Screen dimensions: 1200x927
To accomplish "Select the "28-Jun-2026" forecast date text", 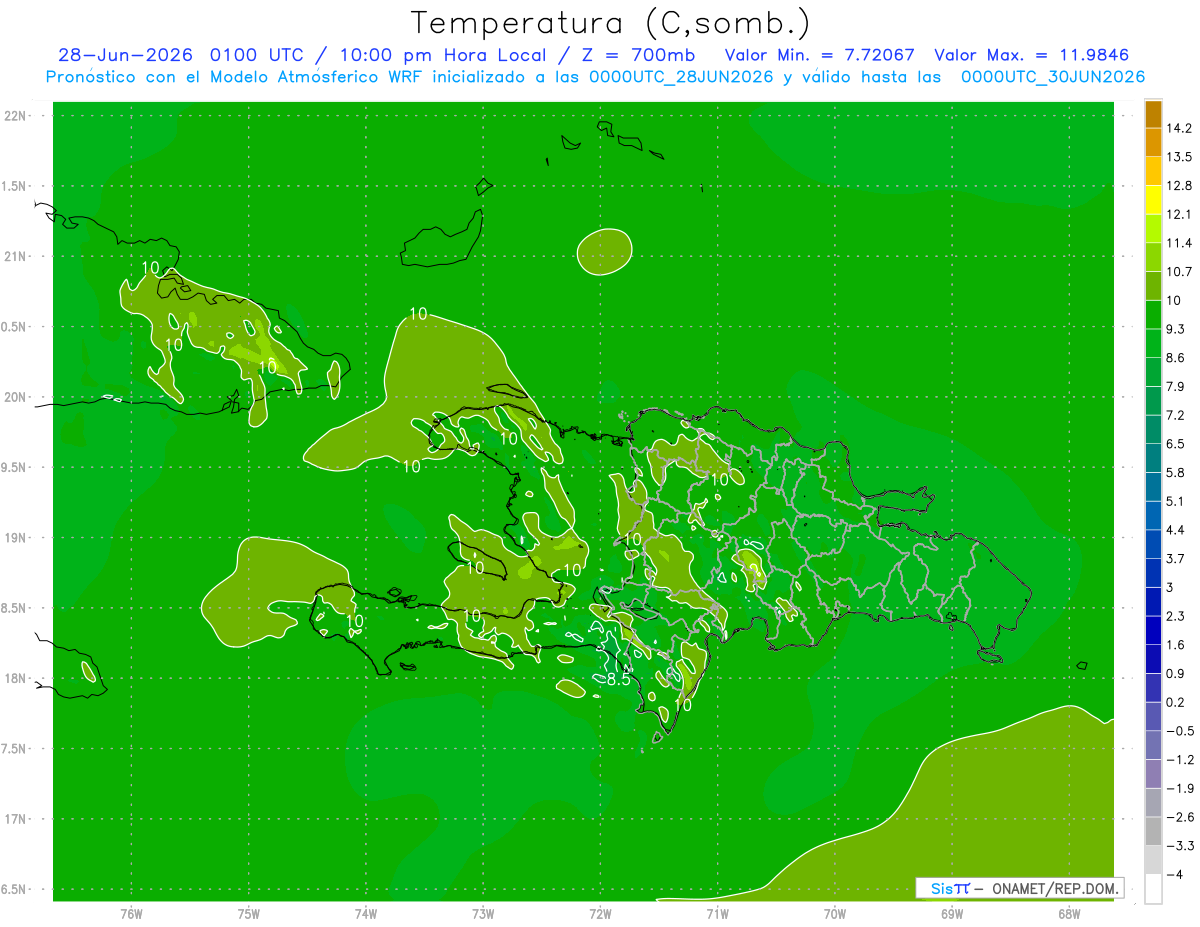I will click(125, 55).
